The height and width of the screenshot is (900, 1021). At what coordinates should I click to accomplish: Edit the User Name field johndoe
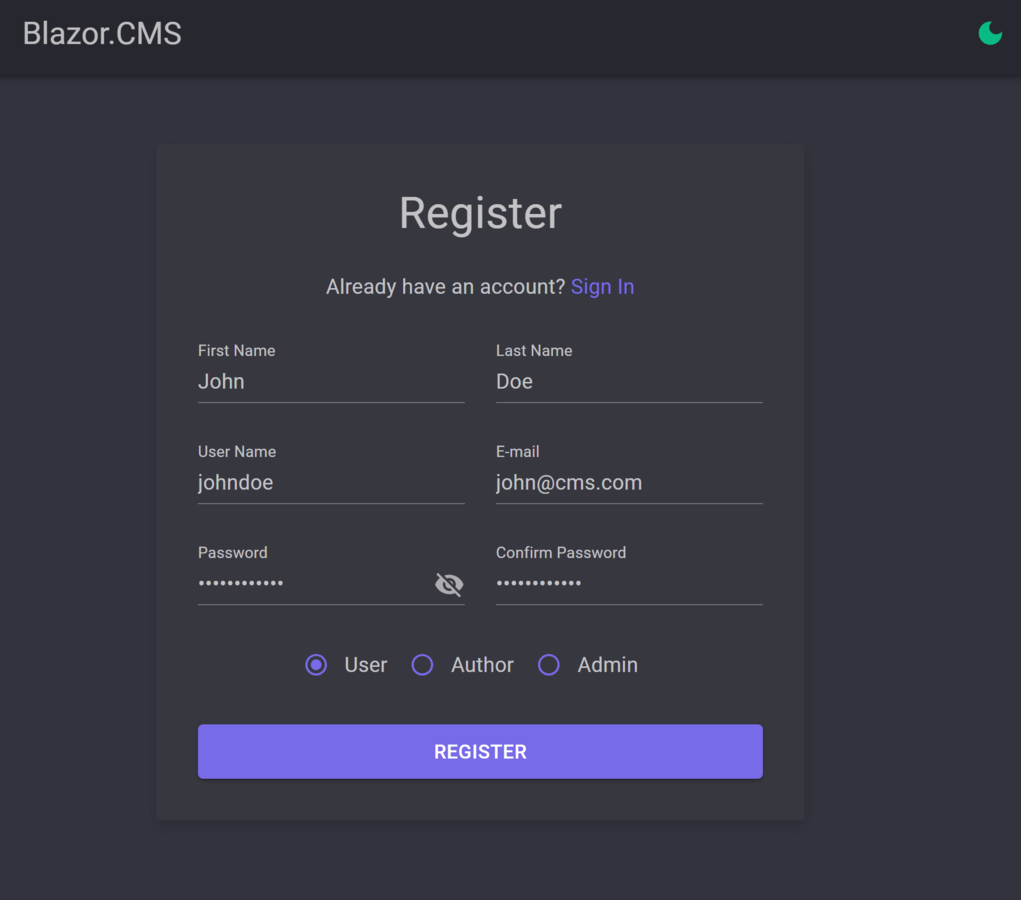(x=330, y=483)
